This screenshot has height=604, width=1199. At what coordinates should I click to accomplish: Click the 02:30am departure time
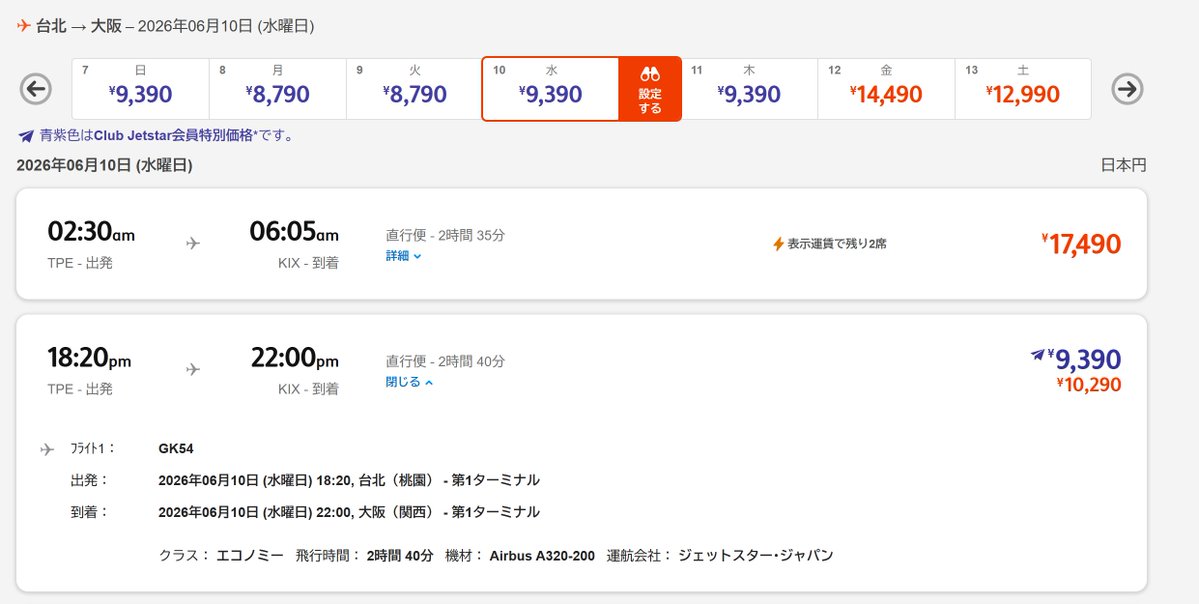91,231
